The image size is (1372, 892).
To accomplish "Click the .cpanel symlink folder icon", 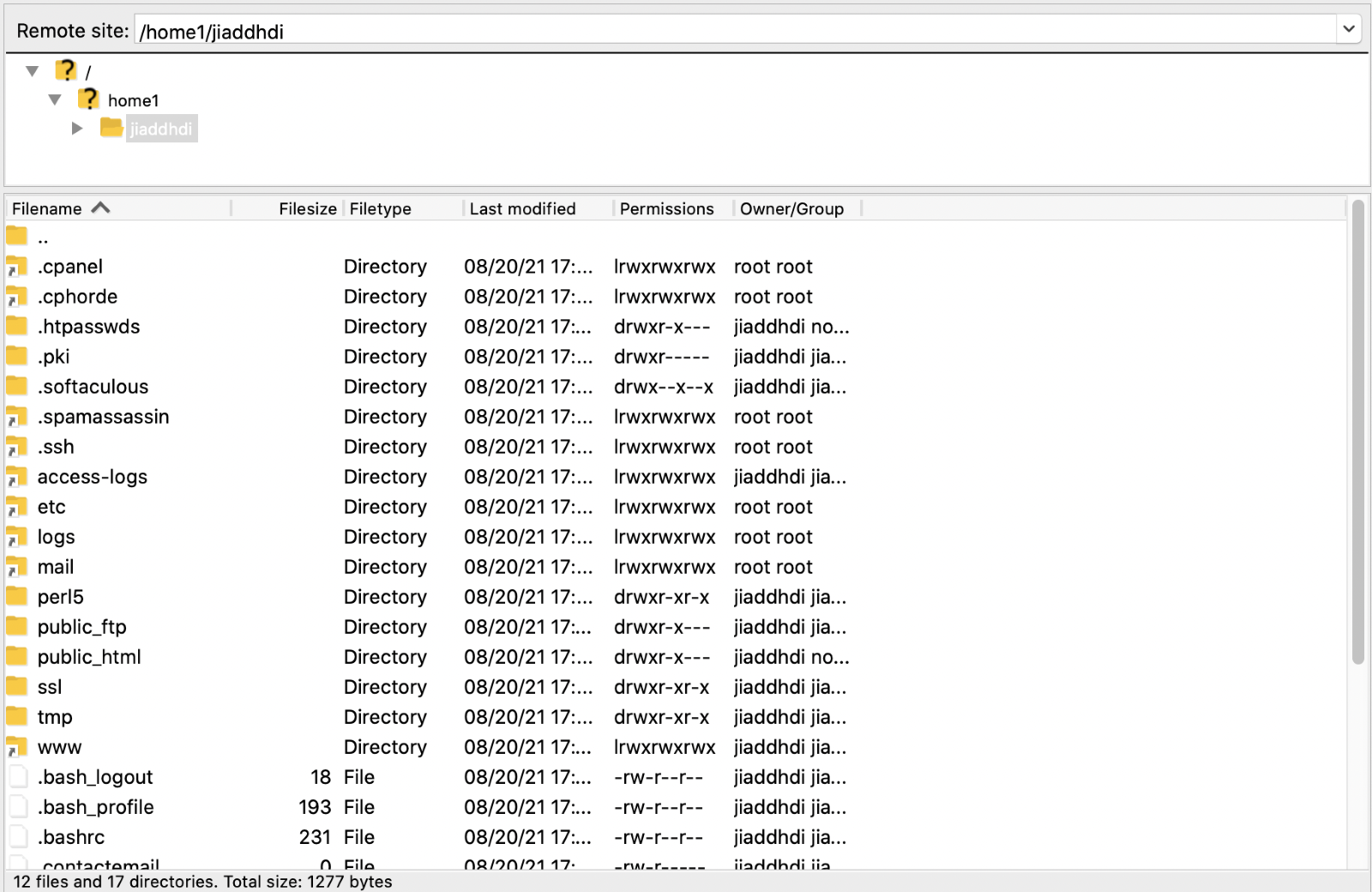I will point(16,266).
